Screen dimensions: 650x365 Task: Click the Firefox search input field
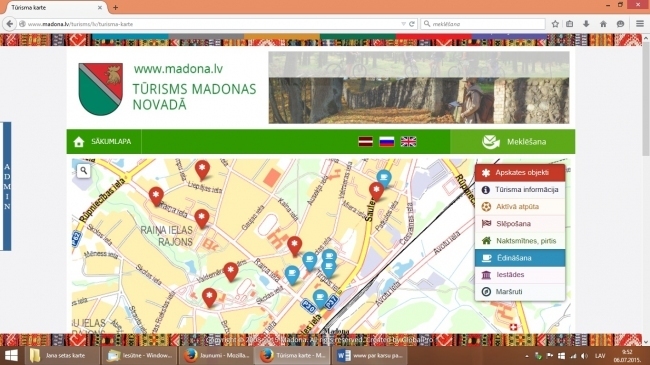coord(483,24)
